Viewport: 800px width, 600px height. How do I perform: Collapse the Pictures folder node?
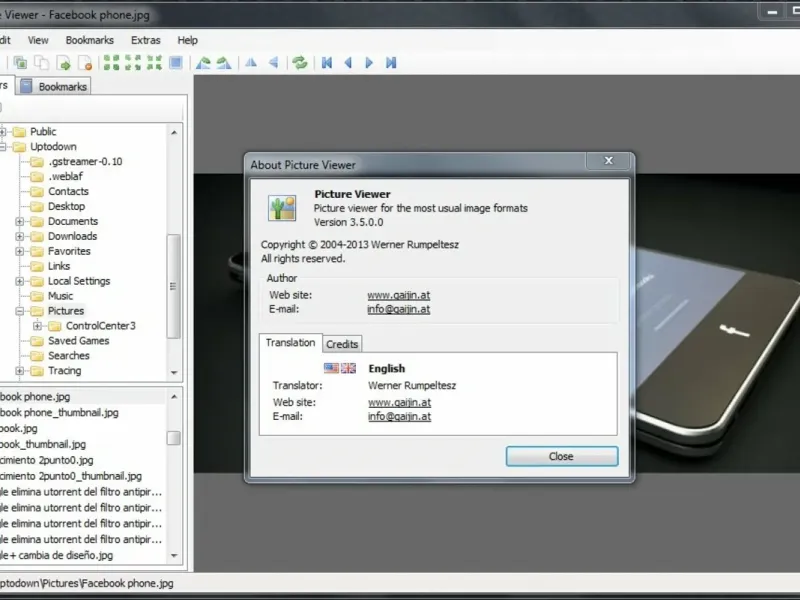tap(19, 311)
